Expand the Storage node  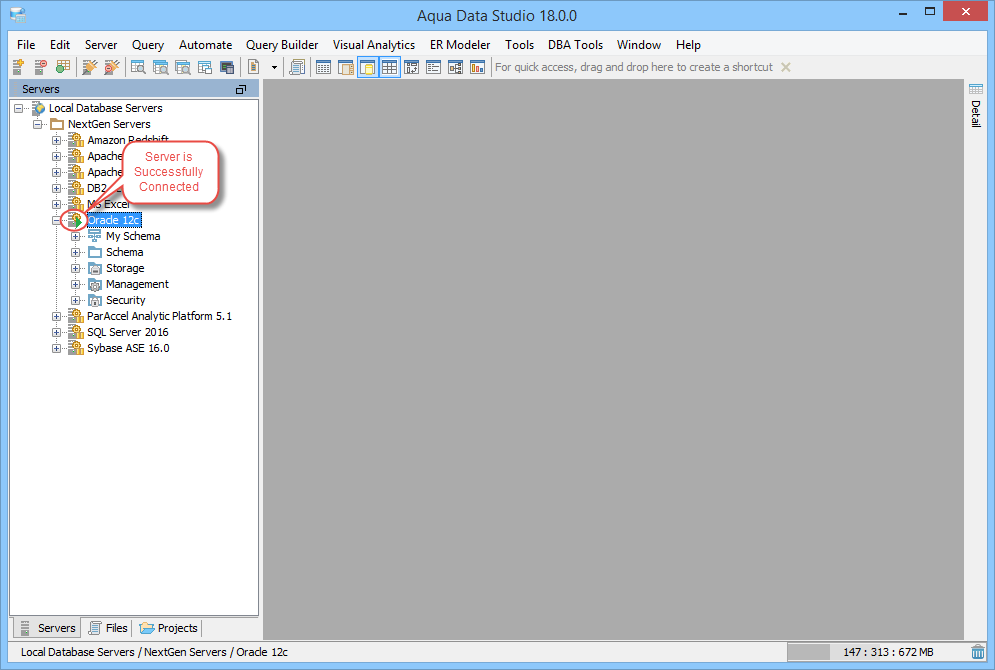(76, 268)
